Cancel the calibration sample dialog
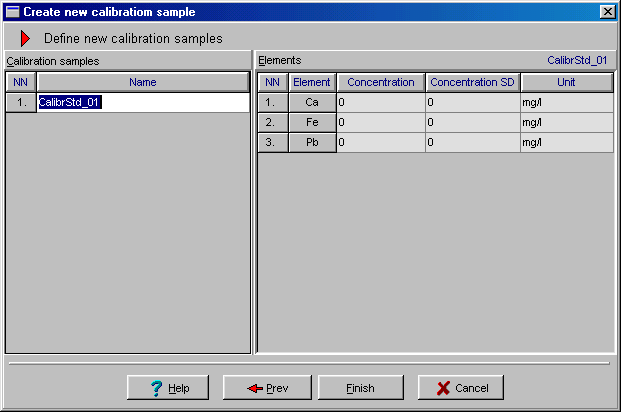The height and width of the screenshot is (412, 621). point(461,388)
